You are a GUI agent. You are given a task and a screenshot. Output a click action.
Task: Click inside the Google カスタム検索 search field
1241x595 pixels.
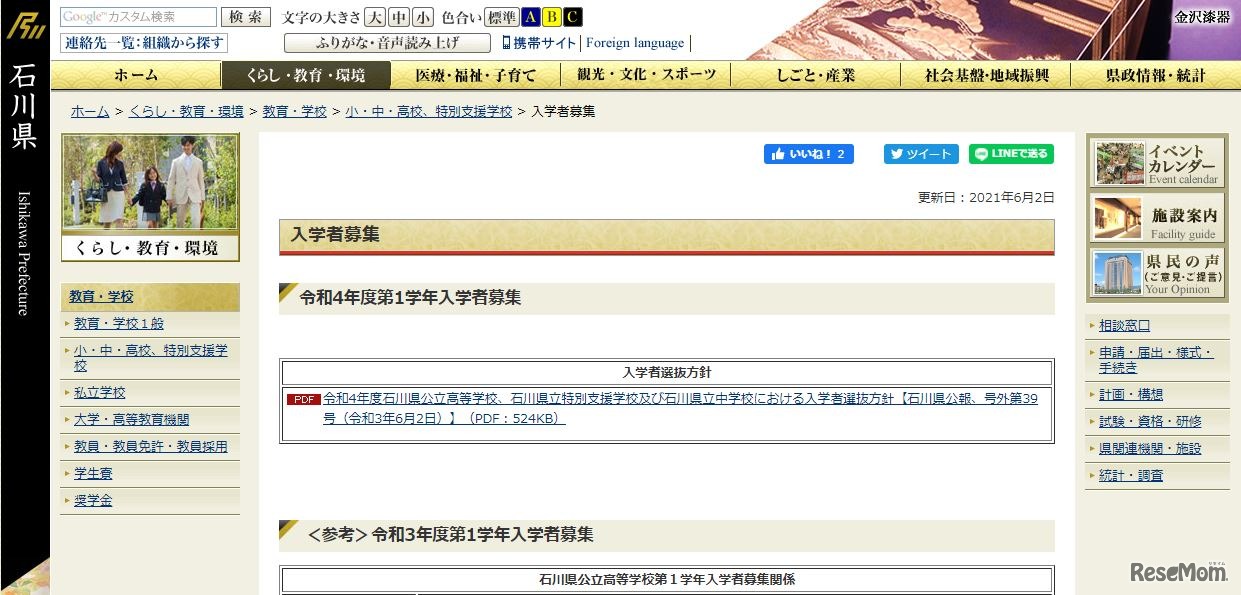coord(140,16)
